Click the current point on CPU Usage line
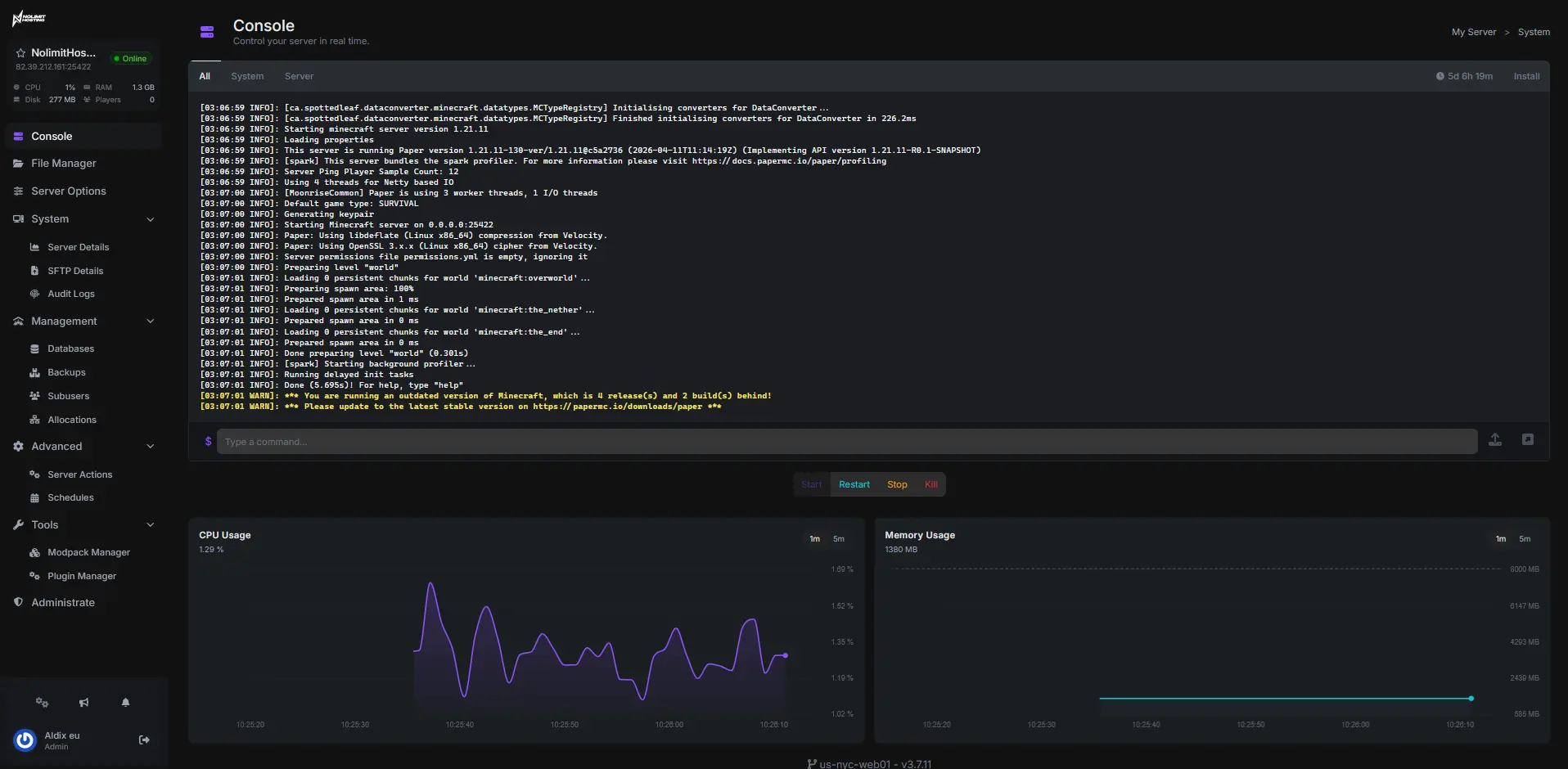 (786, 655)
